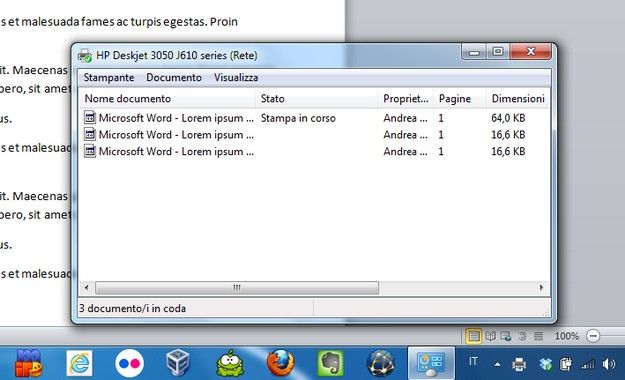Open the Evernote elephant taskbar icon
The image size is (625, 380).
click(x=330, y=363)
